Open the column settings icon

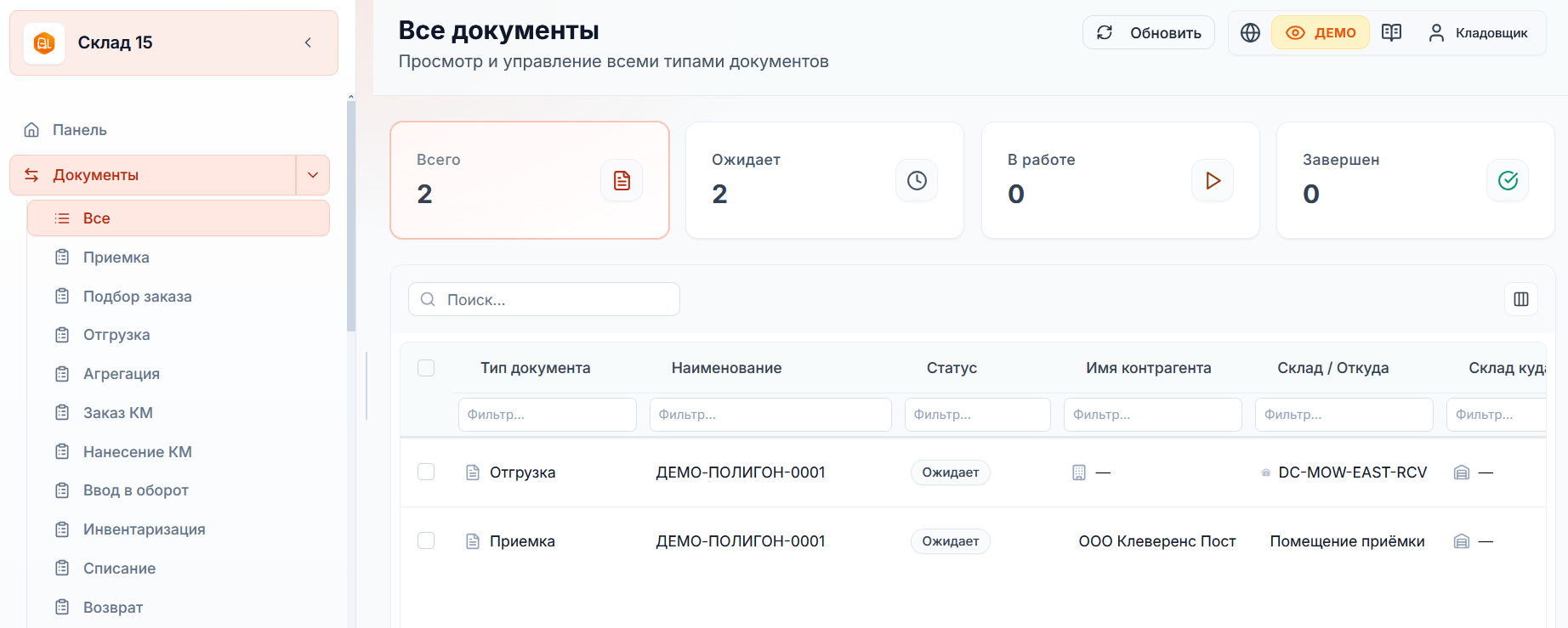(1521, 299)
